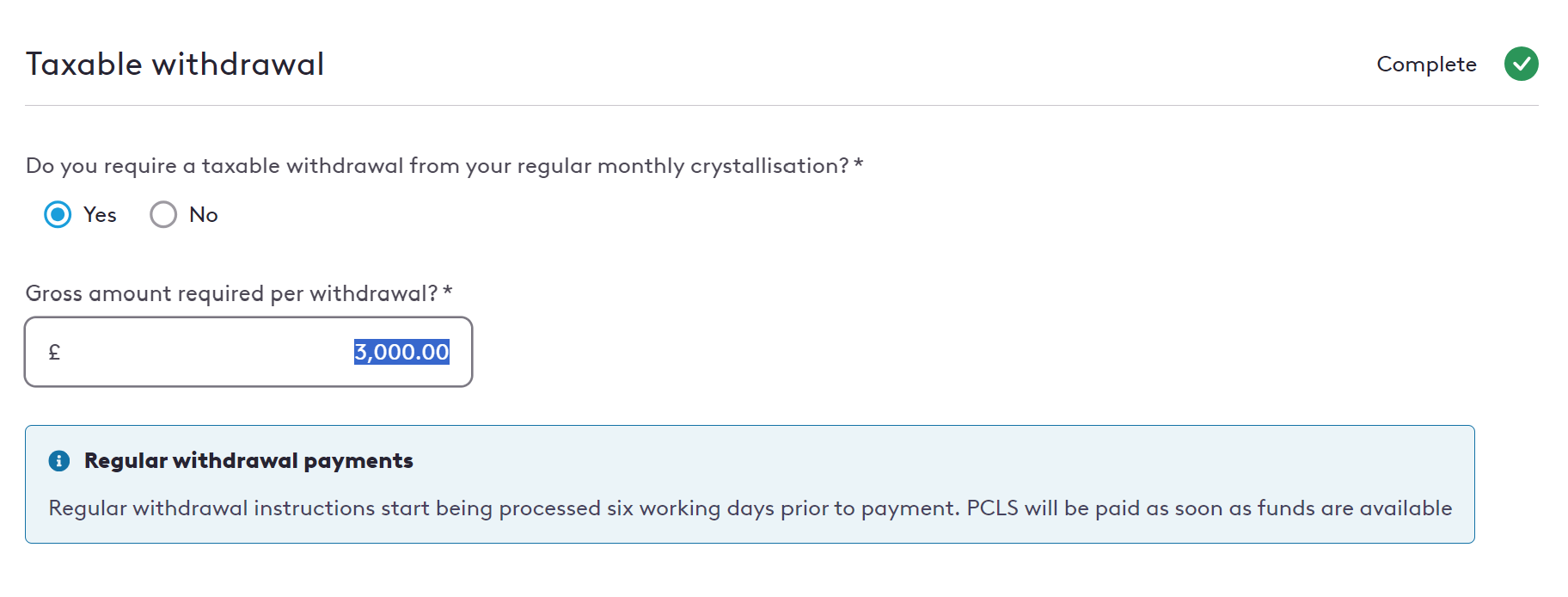Click the asterisk after the crystallisation question
The height and width of the screenshot is (597, 1568).
pyautogui.click(x=859, y=163)
